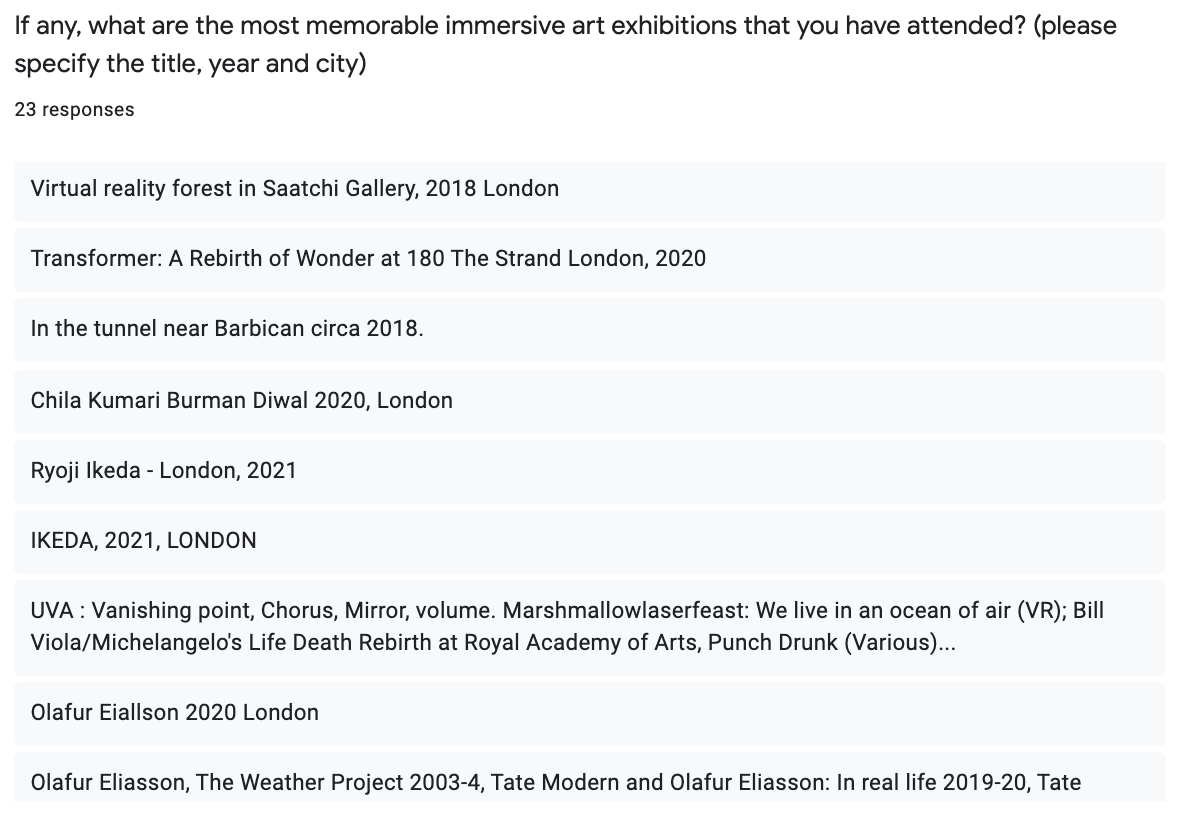Click the words "Saatchi Gallery" in first response
Image resolution: width=1198 pixels, height=824 pixels.
pyautogui.click(x=339, y=189)
